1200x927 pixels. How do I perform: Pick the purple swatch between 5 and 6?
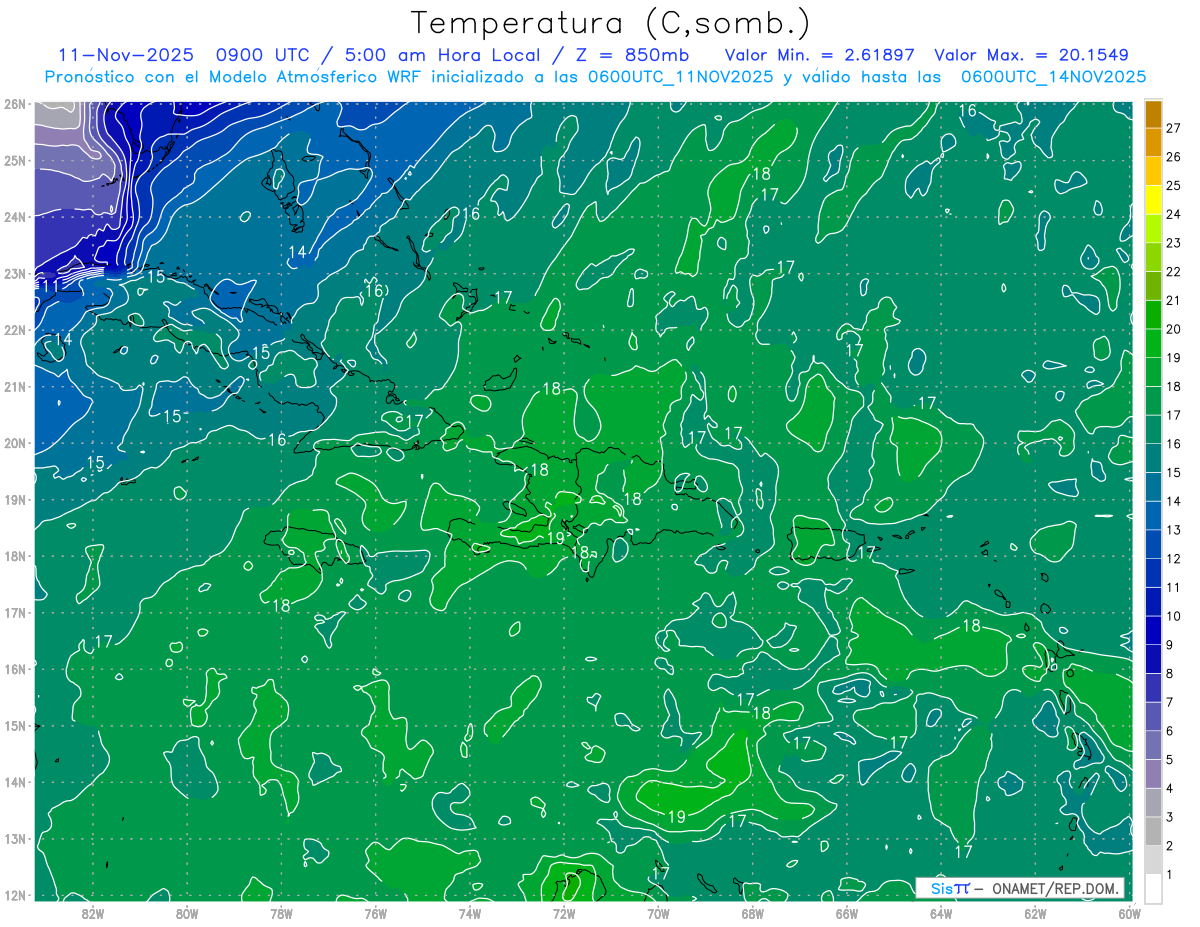[1153, 745]
